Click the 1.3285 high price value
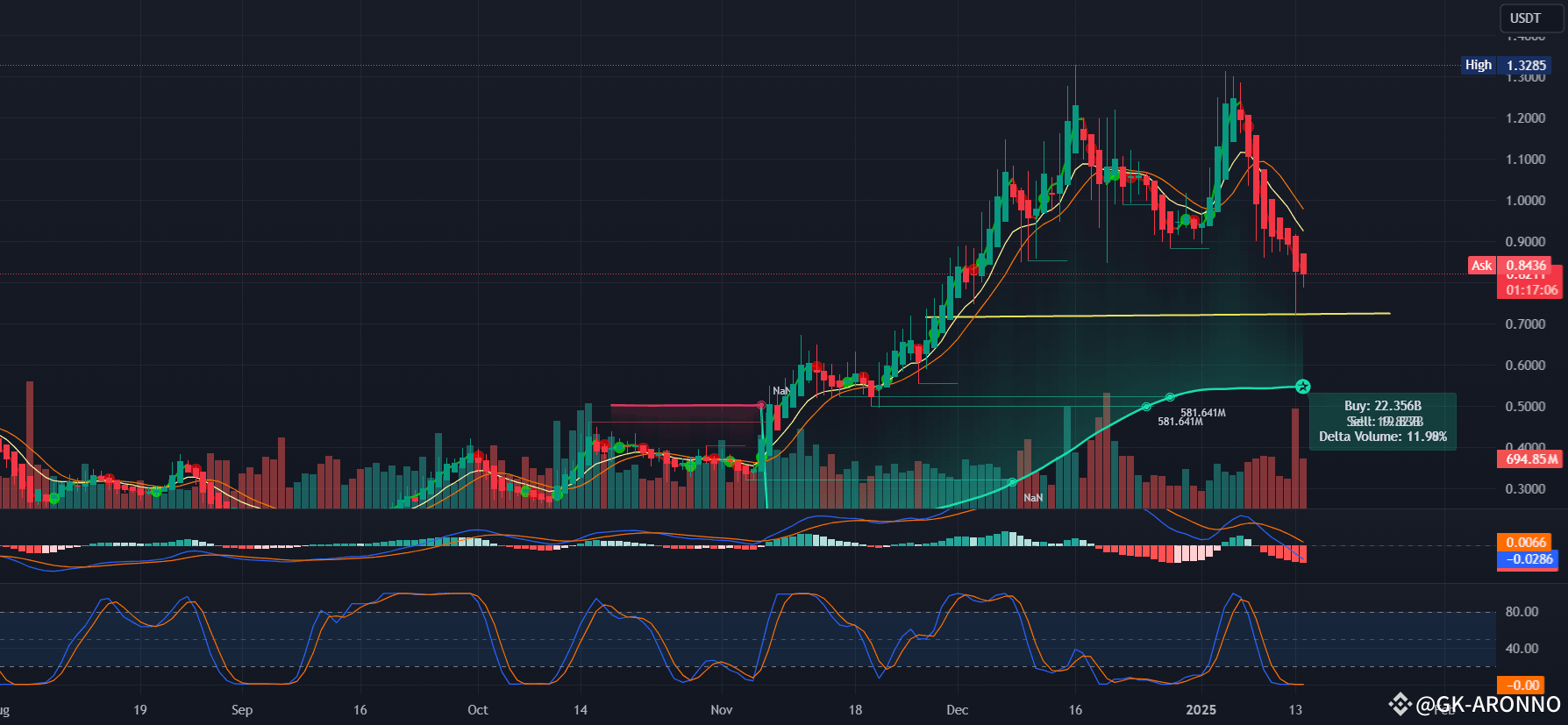Screen dimensions: 1568x725 [1526, 65]
